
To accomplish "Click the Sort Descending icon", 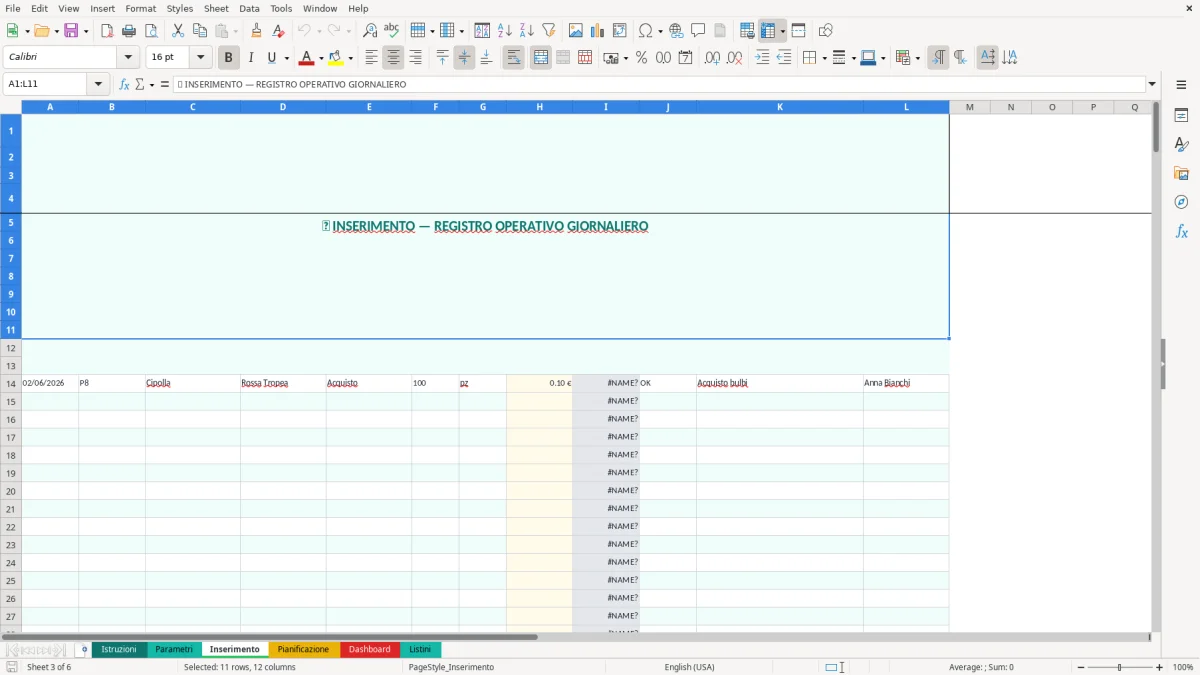I will pyautogui.click(x=527, y=31).
